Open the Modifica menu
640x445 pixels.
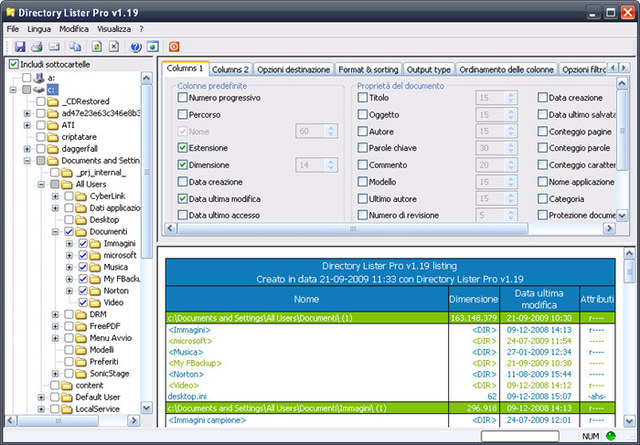pos(74,29)
